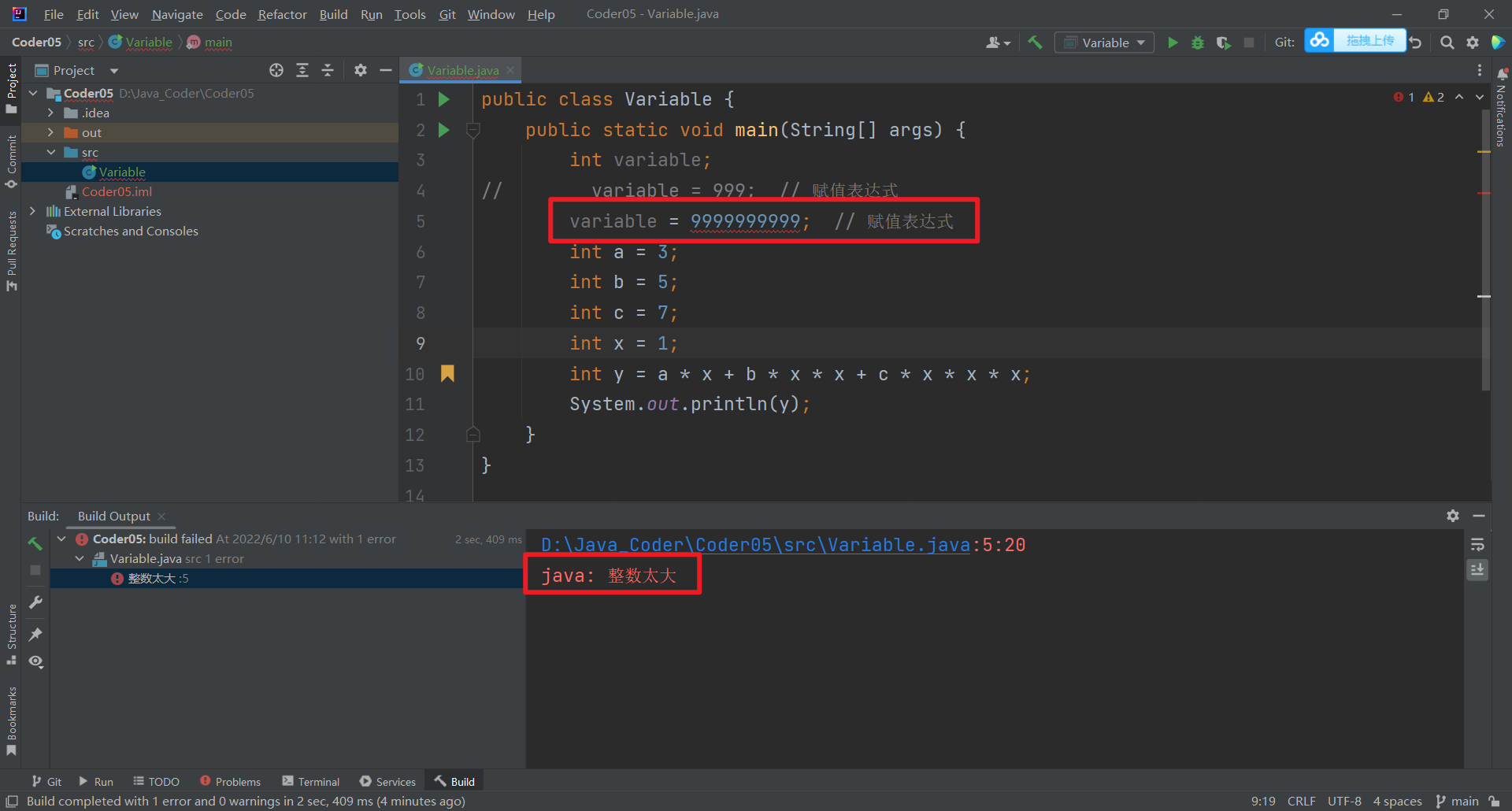This screenshot has height=811, width=1512.
Task: Toggle scroll to end in build output
Action: pyautogui.click(x=1478, y=569)
